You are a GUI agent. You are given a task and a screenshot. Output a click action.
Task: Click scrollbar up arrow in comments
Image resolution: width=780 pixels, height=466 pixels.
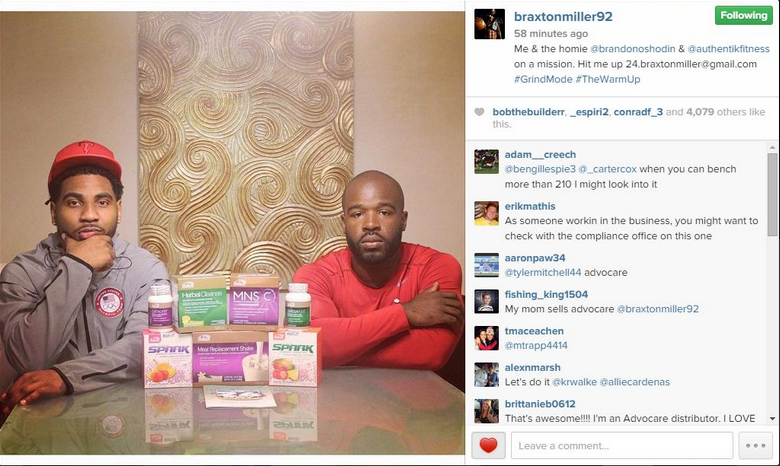(772, 147)
